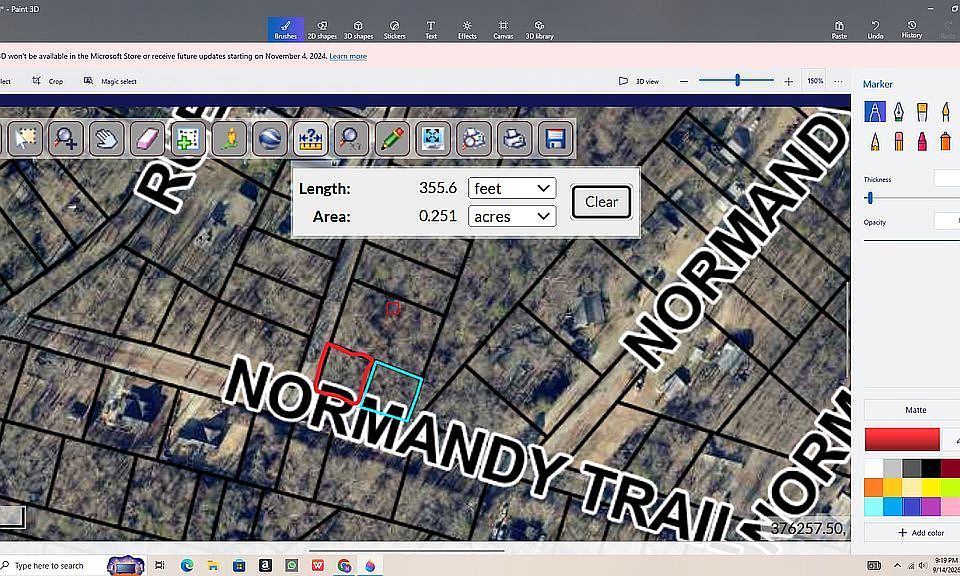Click the pink eraser map tool
The width and height of the screenshot is (960, 576).
tap(147, 138)
